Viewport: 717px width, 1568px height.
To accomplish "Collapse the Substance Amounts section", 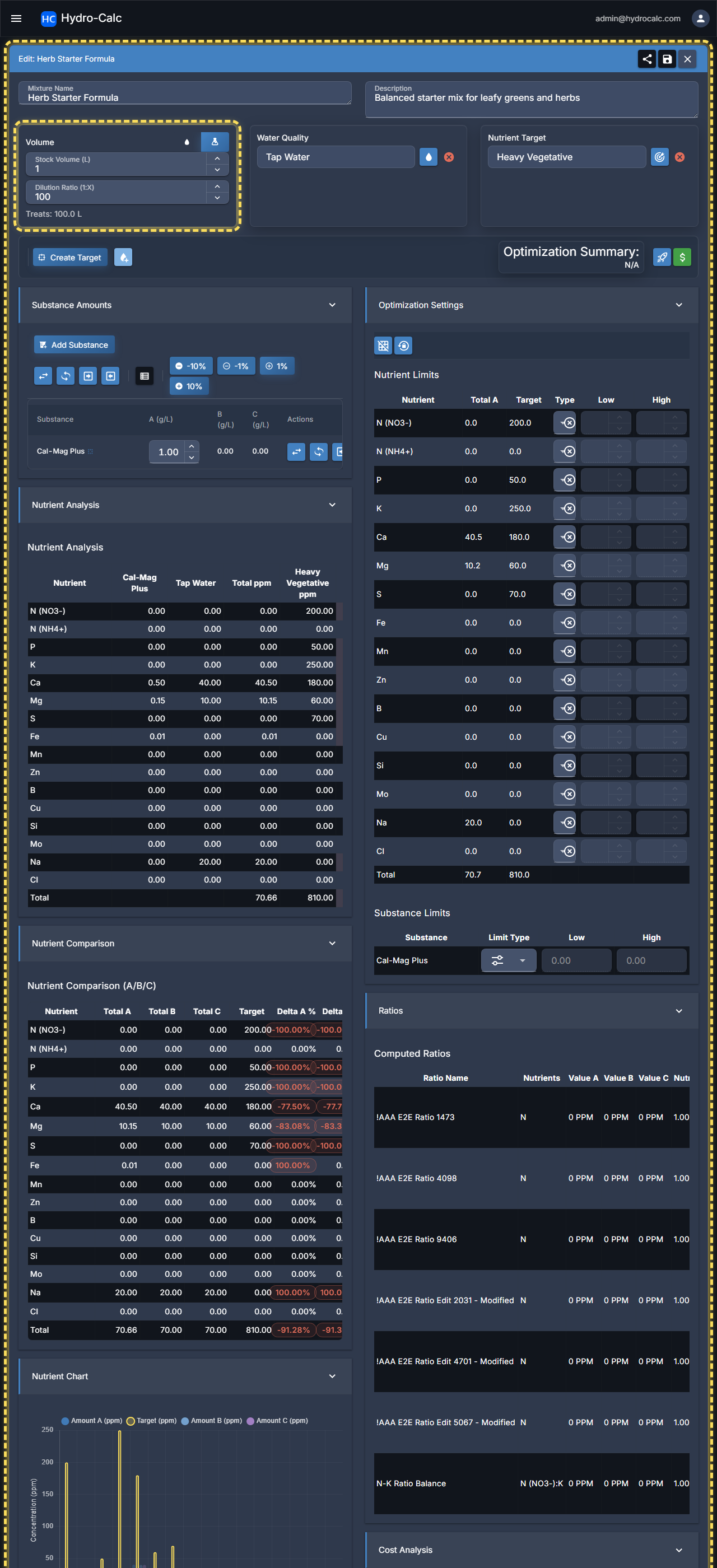I will [x=332, y=305].
